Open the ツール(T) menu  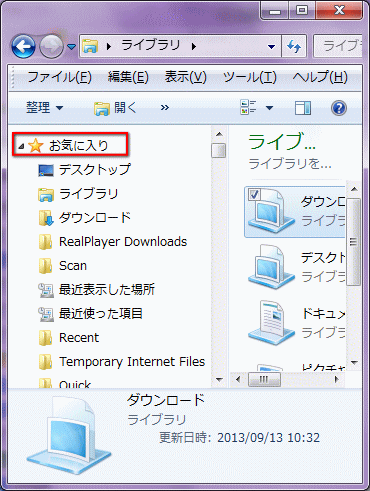click(x=250, y=77)
